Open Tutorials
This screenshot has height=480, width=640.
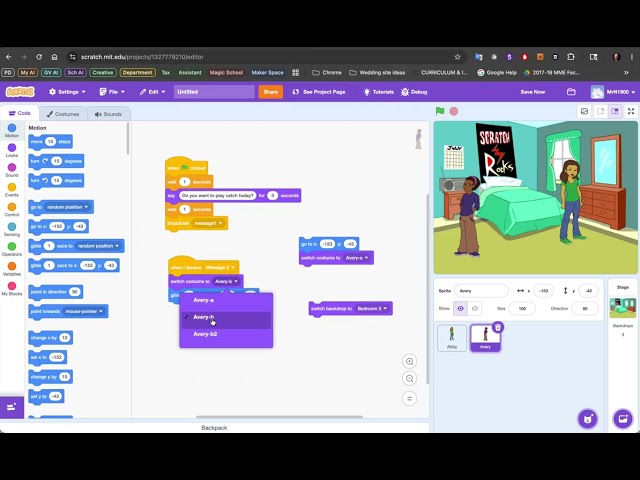(x=378, y=92)
